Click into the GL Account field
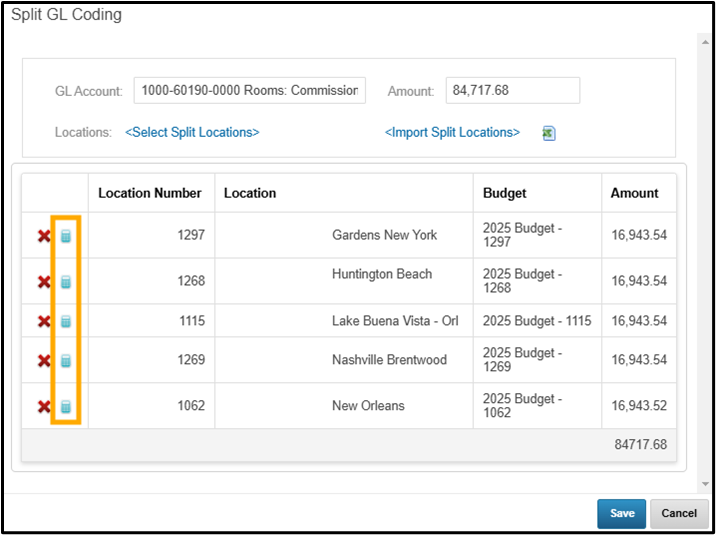This screenshot has width=716, height=535. pos(249,90)
